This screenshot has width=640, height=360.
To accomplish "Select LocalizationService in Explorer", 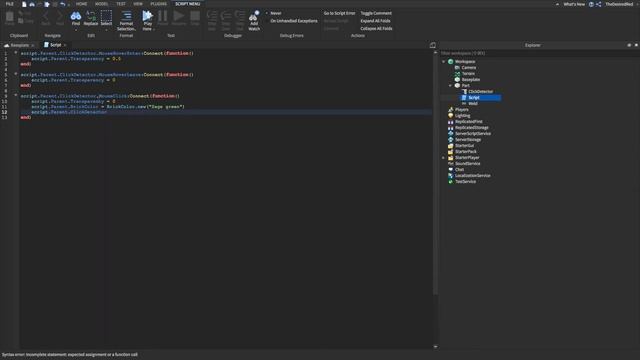I will coord(473,176).
